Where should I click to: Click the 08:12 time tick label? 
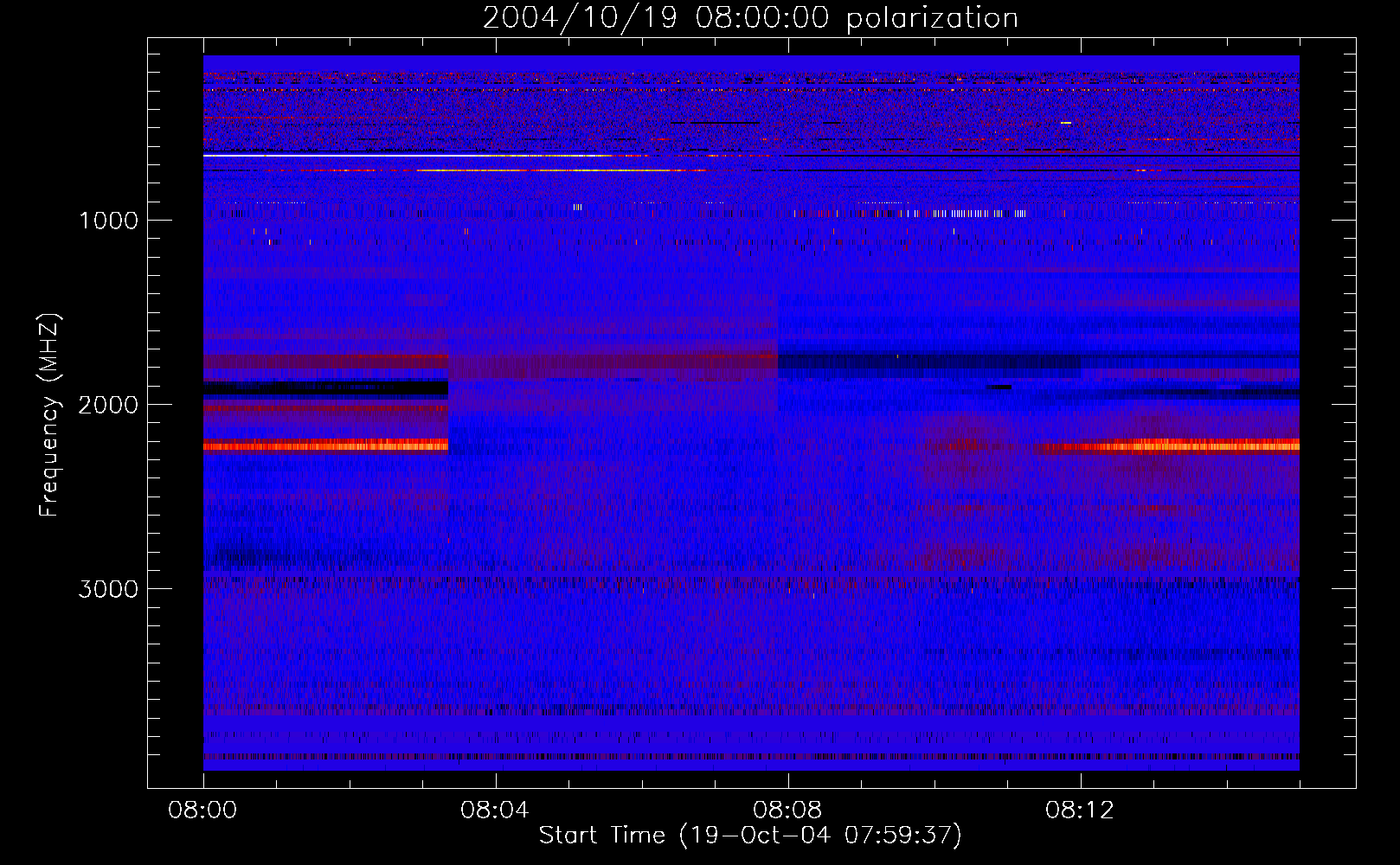[1080, 811]
